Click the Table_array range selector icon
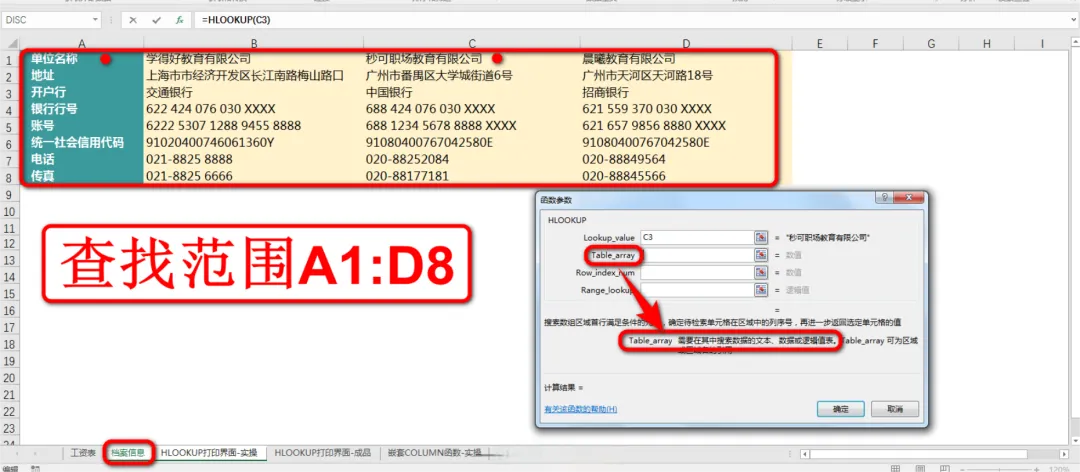The image size is (1080, 472). tap(761, 255)
